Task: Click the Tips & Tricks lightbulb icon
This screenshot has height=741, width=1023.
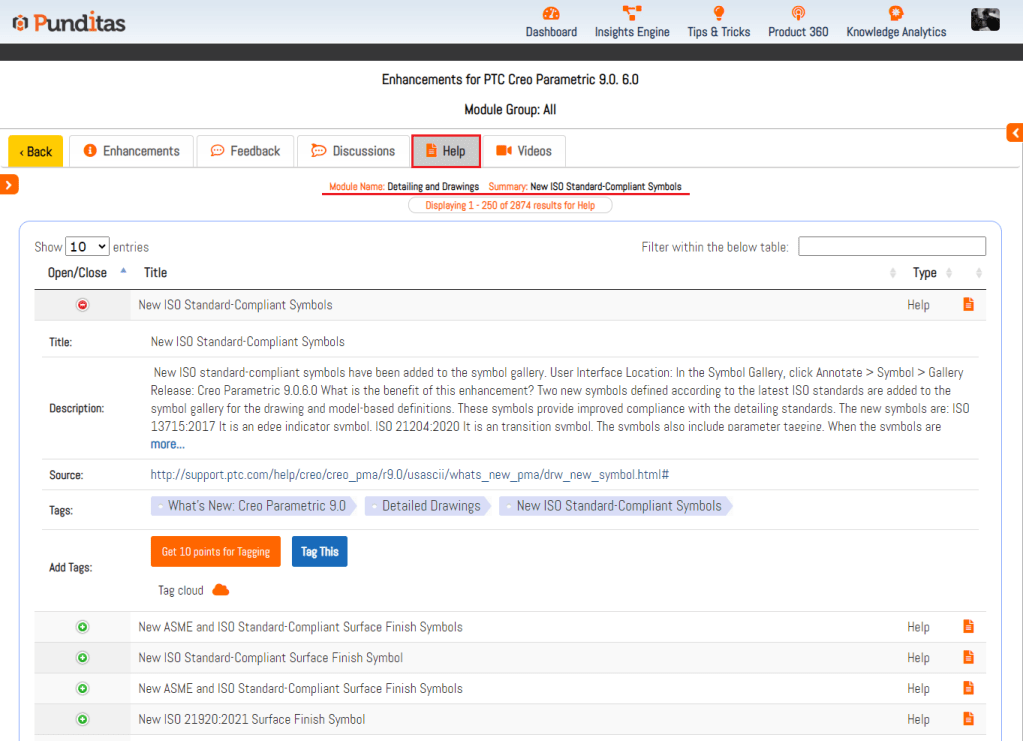Action: coord(718,14)
